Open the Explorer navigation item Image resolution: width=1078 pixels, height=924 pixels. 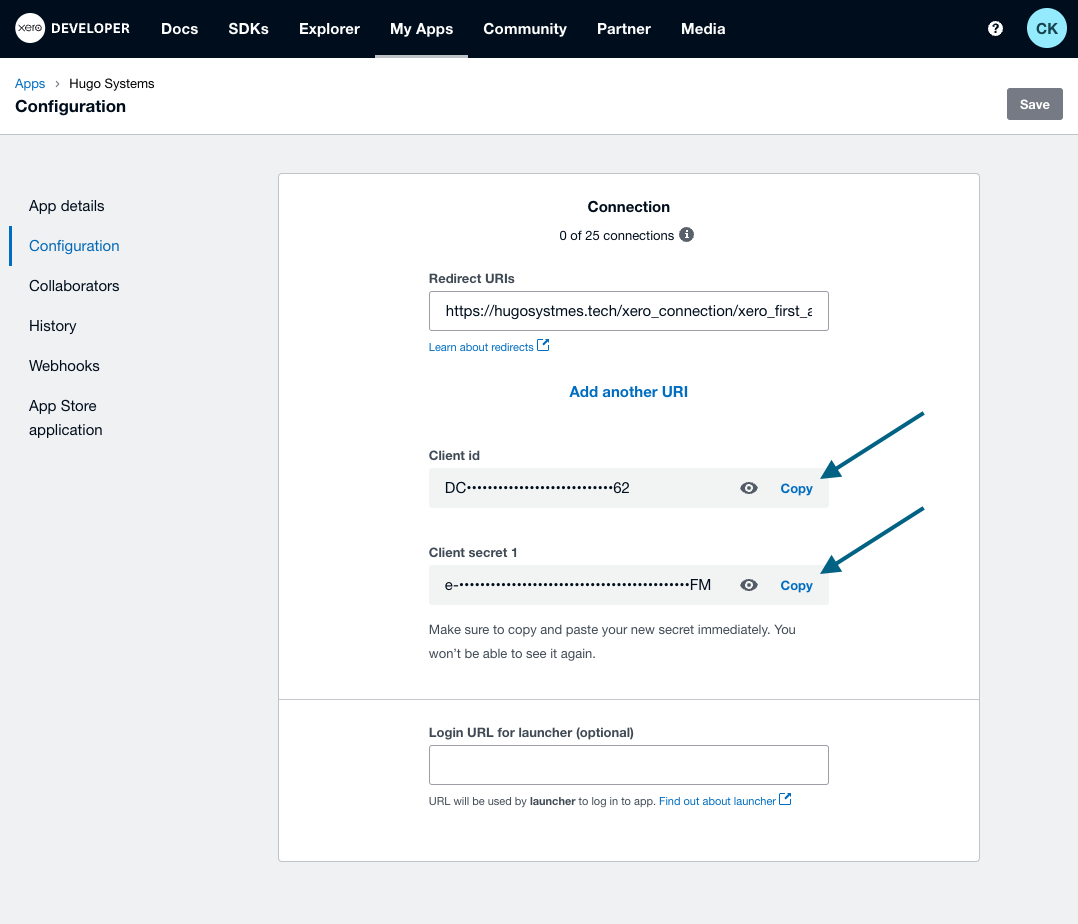pos(329,29)
